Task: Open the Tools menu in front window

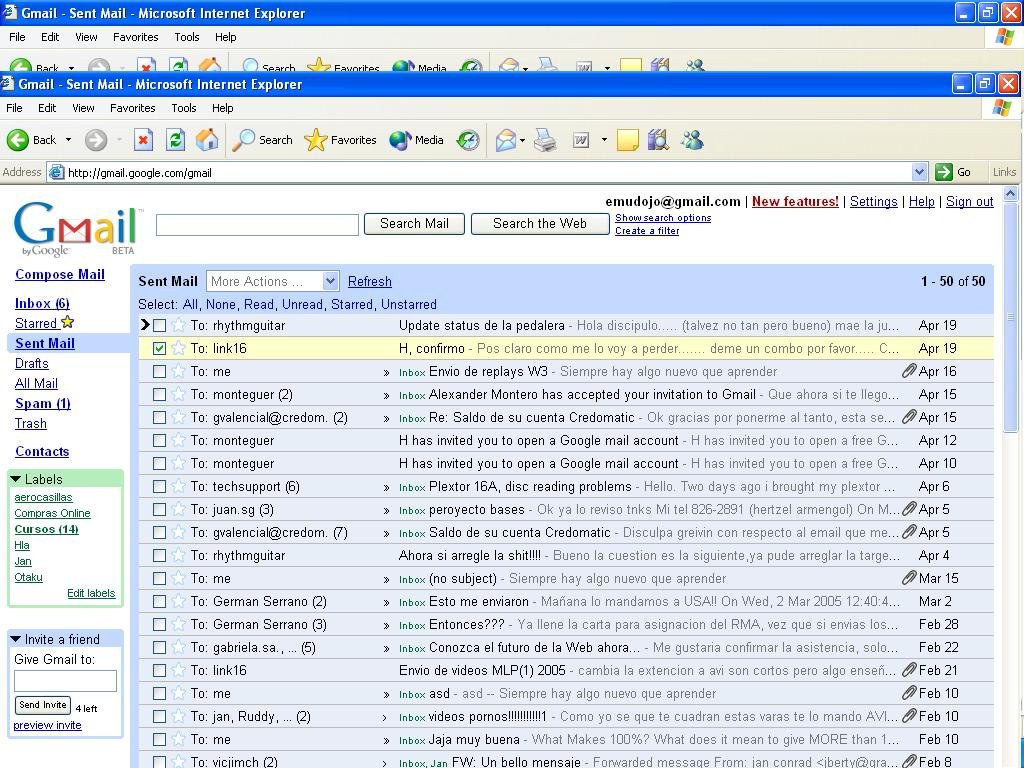Action: point(184,108)
